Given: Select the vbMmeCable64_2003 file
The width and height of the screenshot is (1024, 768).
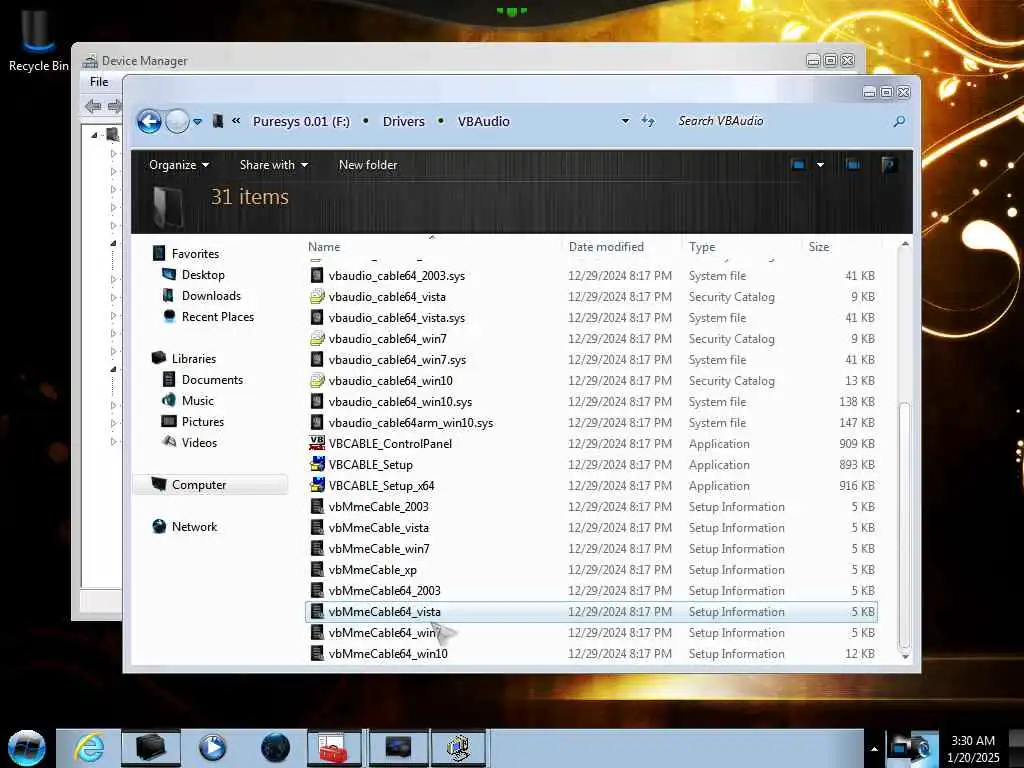Looking at the screenshot, I should pos(384,590).
